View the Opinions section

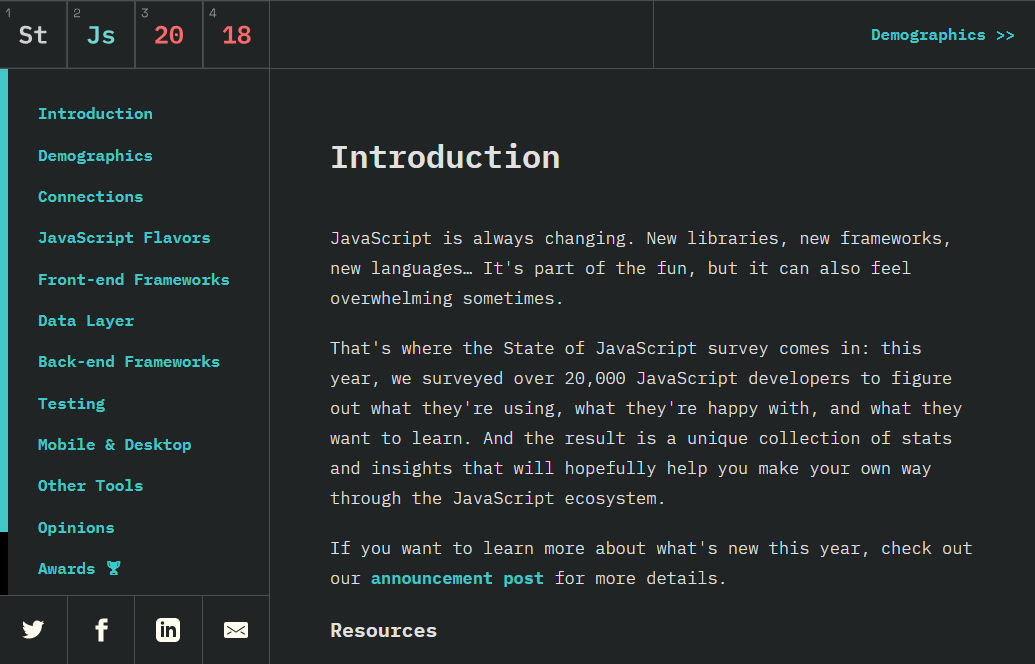[x=76, y=527]
